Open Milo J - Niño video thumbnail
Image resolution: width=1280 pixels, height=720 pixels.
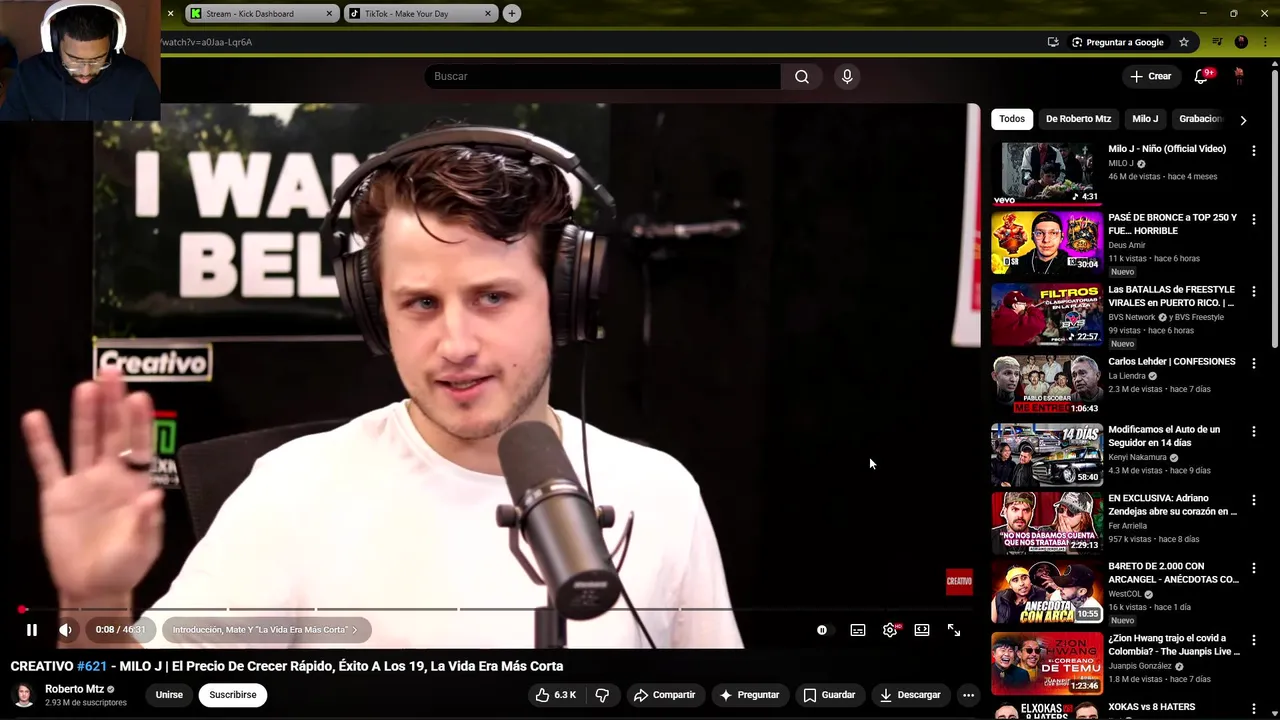[x=1046, y=173]
